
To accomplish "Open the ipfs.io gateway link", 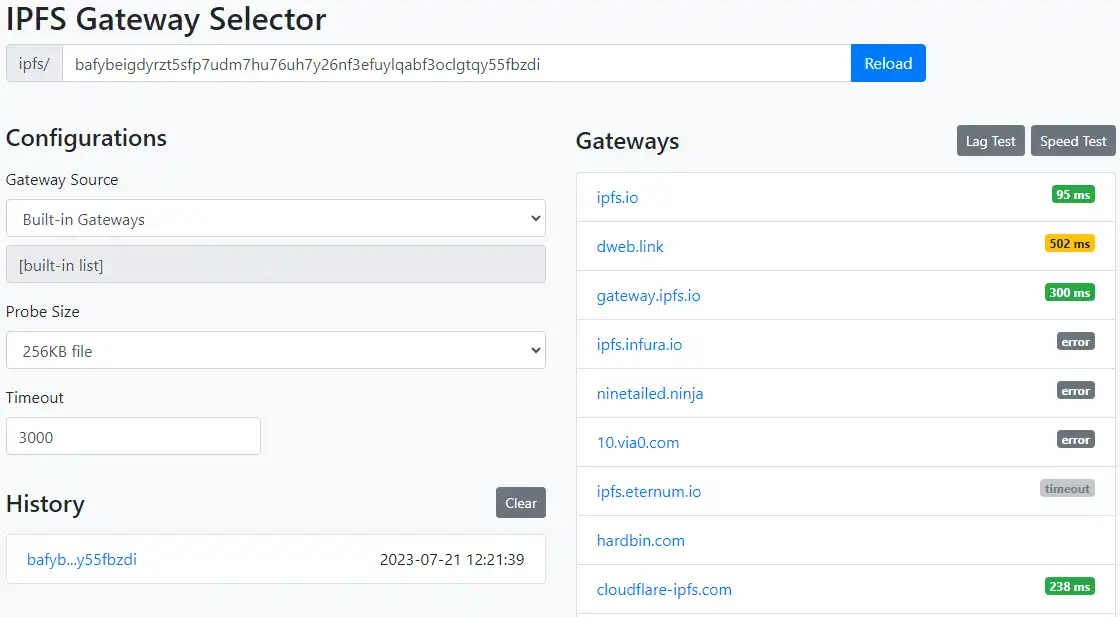I will 617,197.
